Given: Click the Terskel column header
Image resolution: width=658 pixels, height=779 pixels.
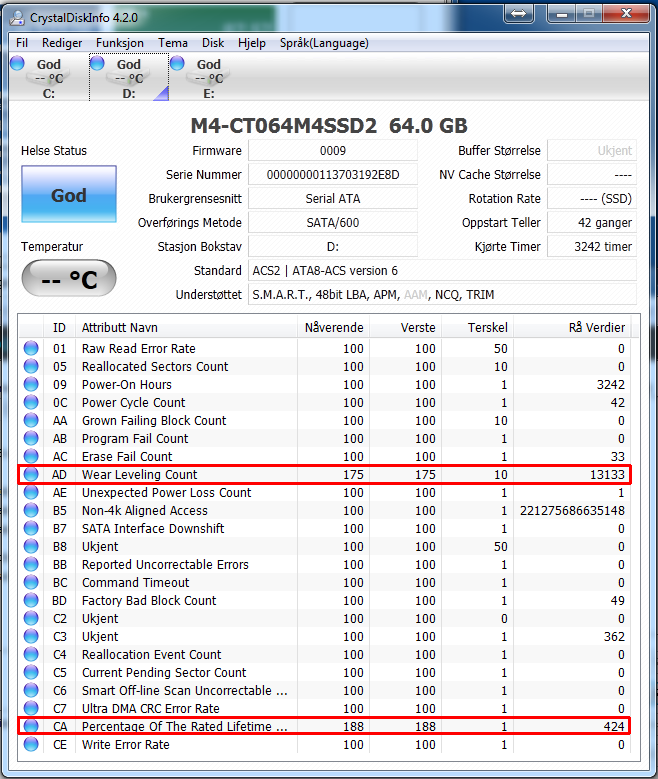Looking at the screenshot, I should pyautogui.click(x=478, y=328).
